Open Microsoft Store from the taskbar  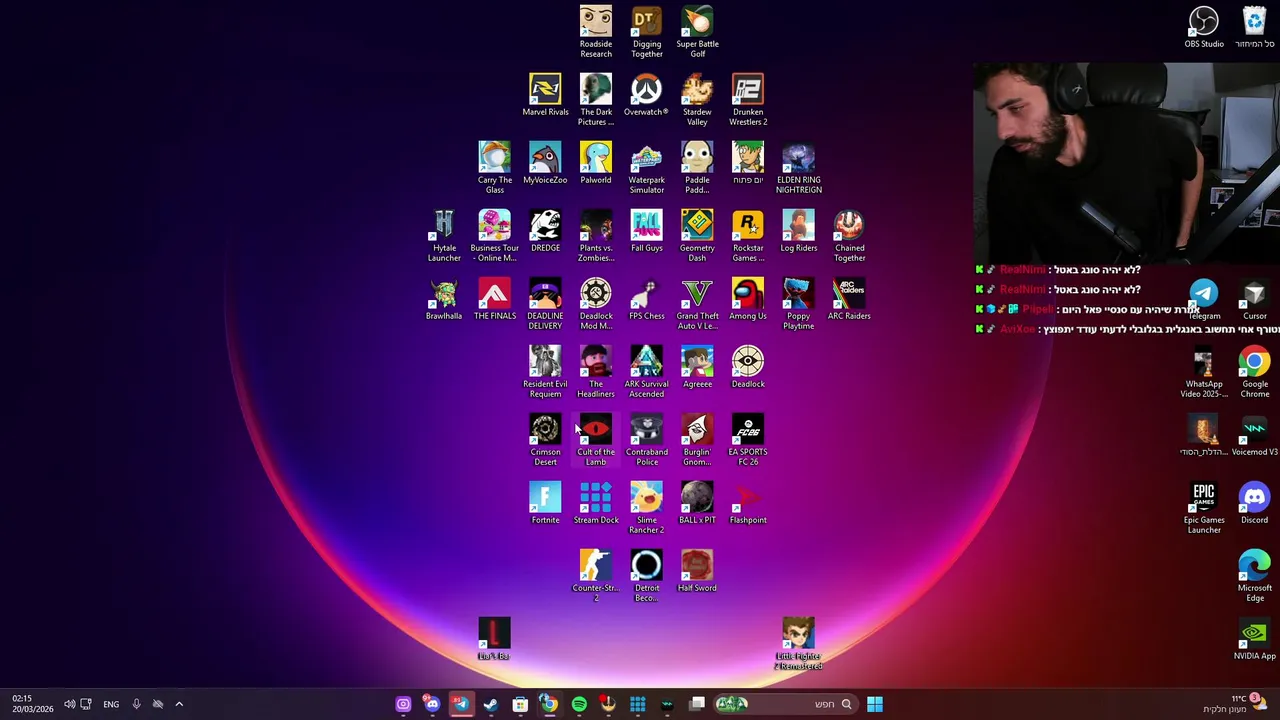[520, 704]
